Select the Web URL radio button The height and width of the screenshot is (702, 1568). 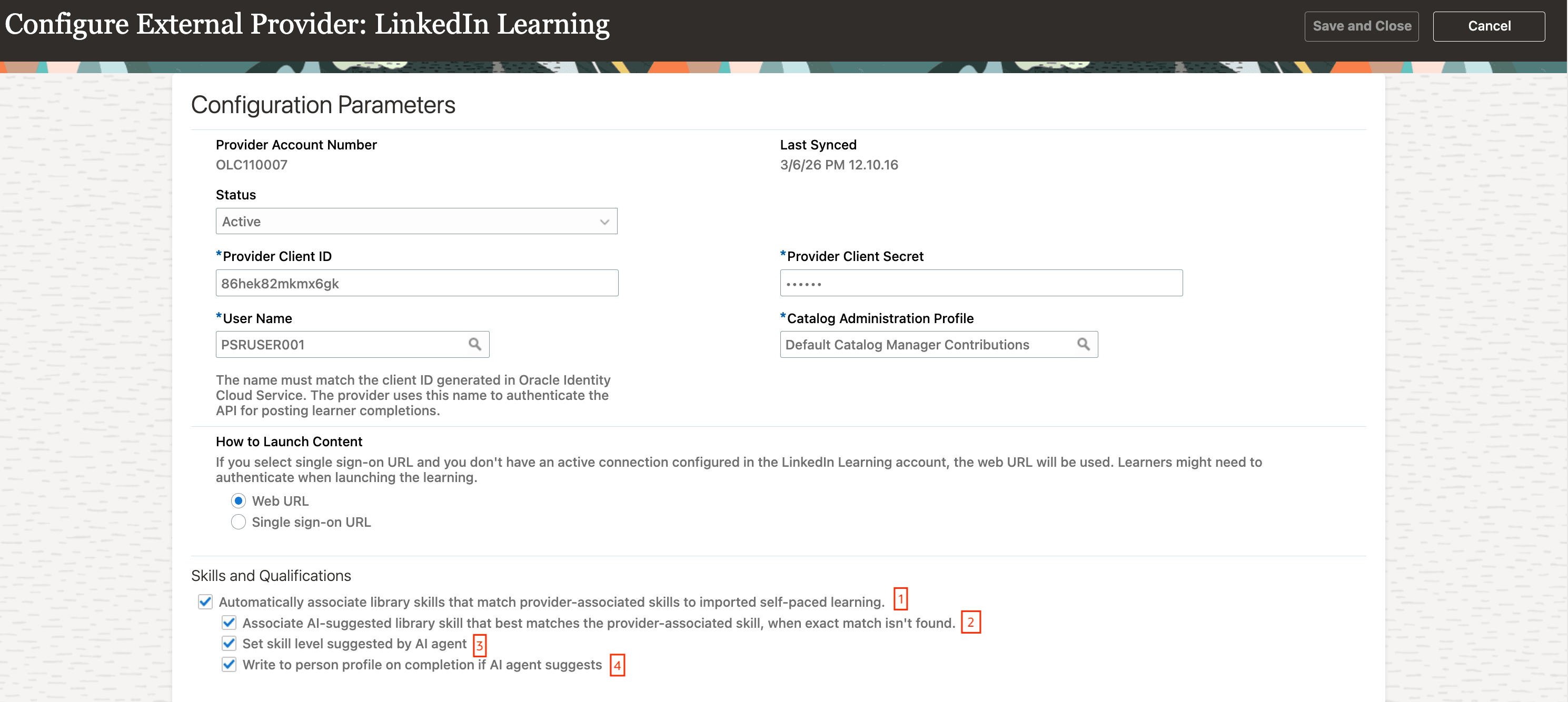click(238, 500)
